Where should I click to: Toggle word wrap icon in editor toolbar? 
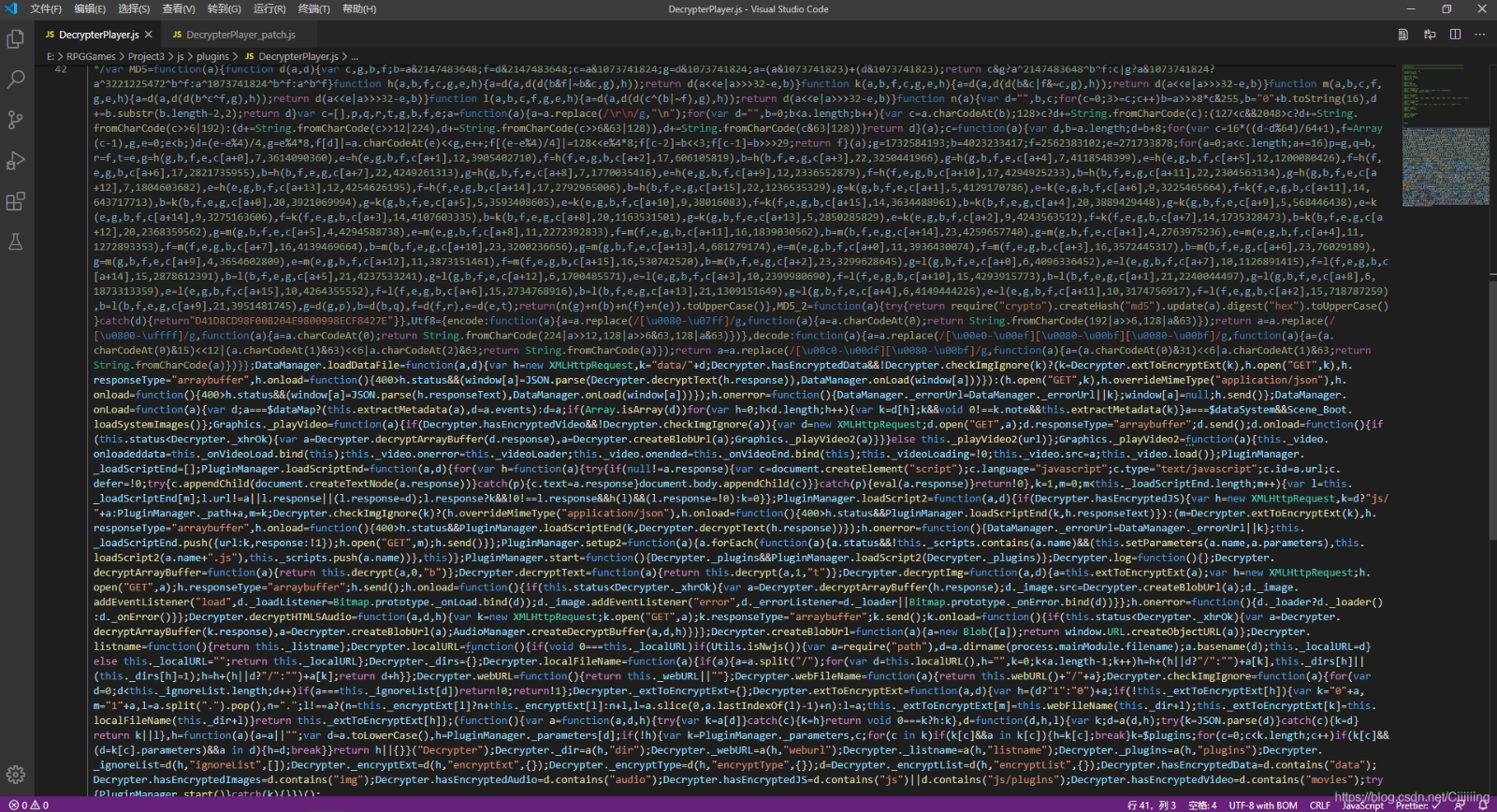click(x=1429, y=35)
